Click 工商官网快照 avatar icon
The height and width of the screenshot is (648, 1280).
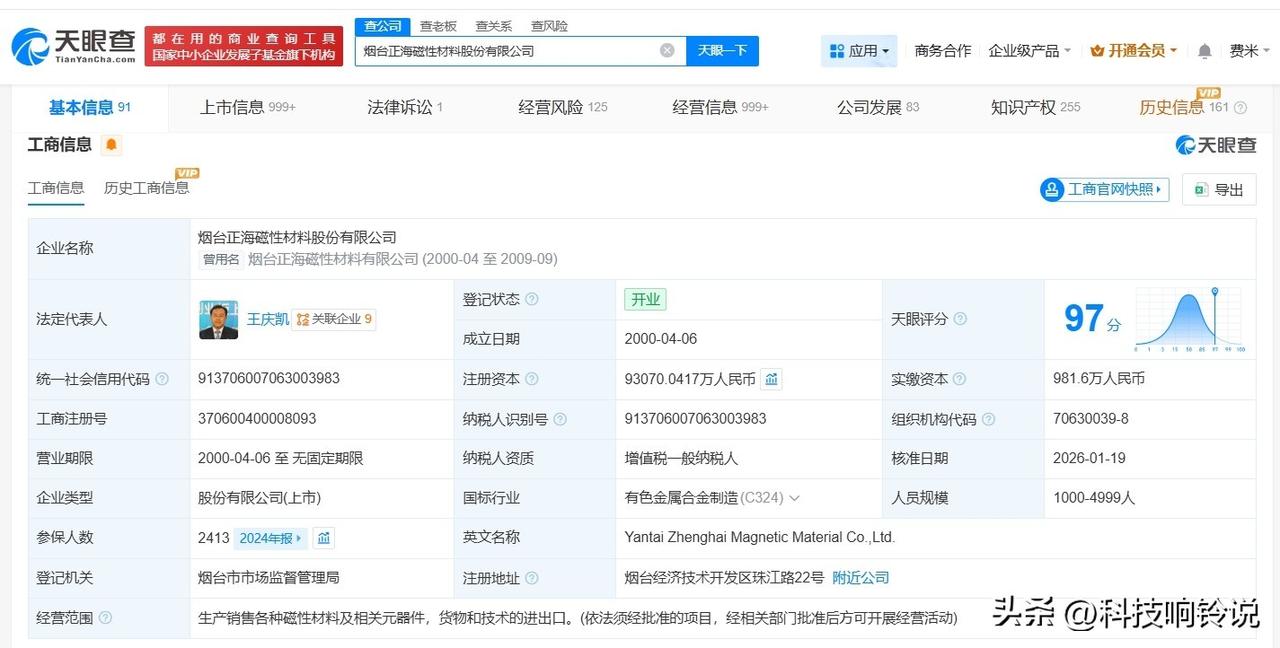pos(1052,189)
